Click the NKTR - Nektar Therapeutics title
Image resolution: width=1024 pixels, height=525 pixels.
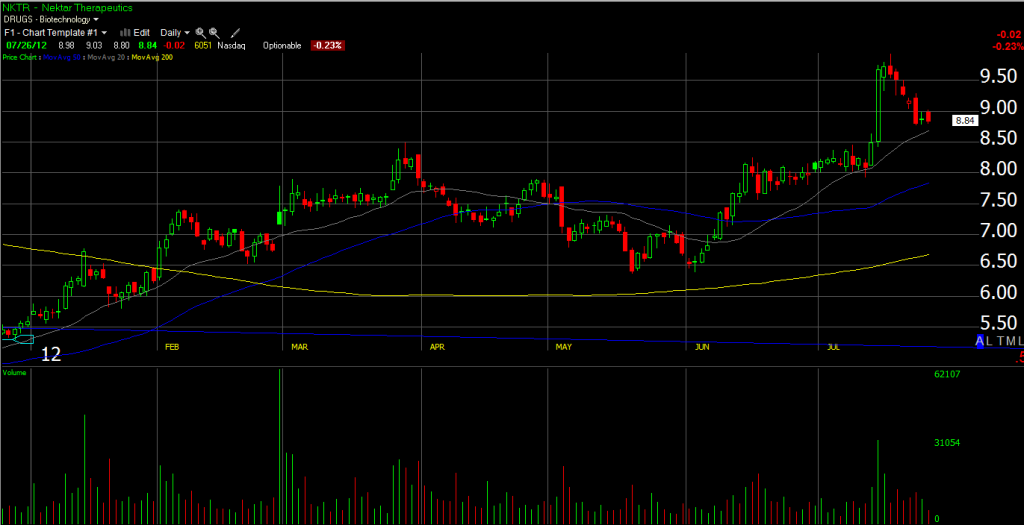(x=67, y=7)
